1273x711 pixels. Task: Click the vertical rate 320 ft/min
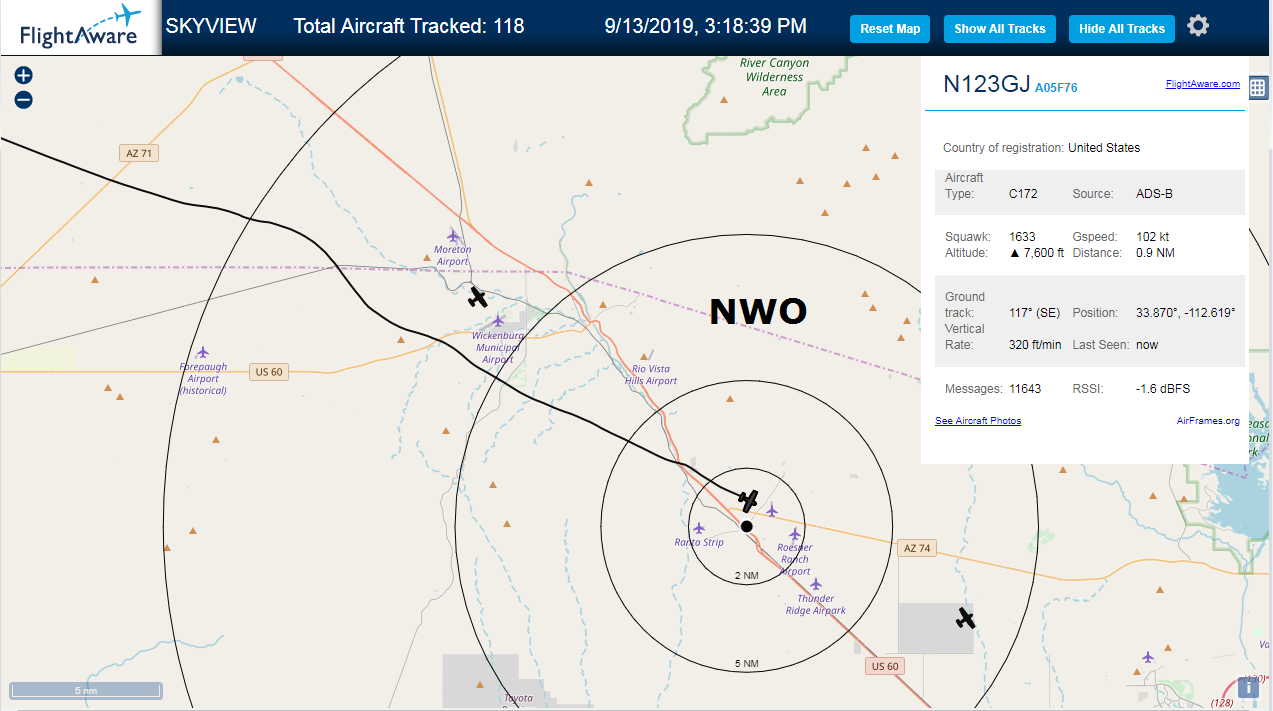point(1035,345)
